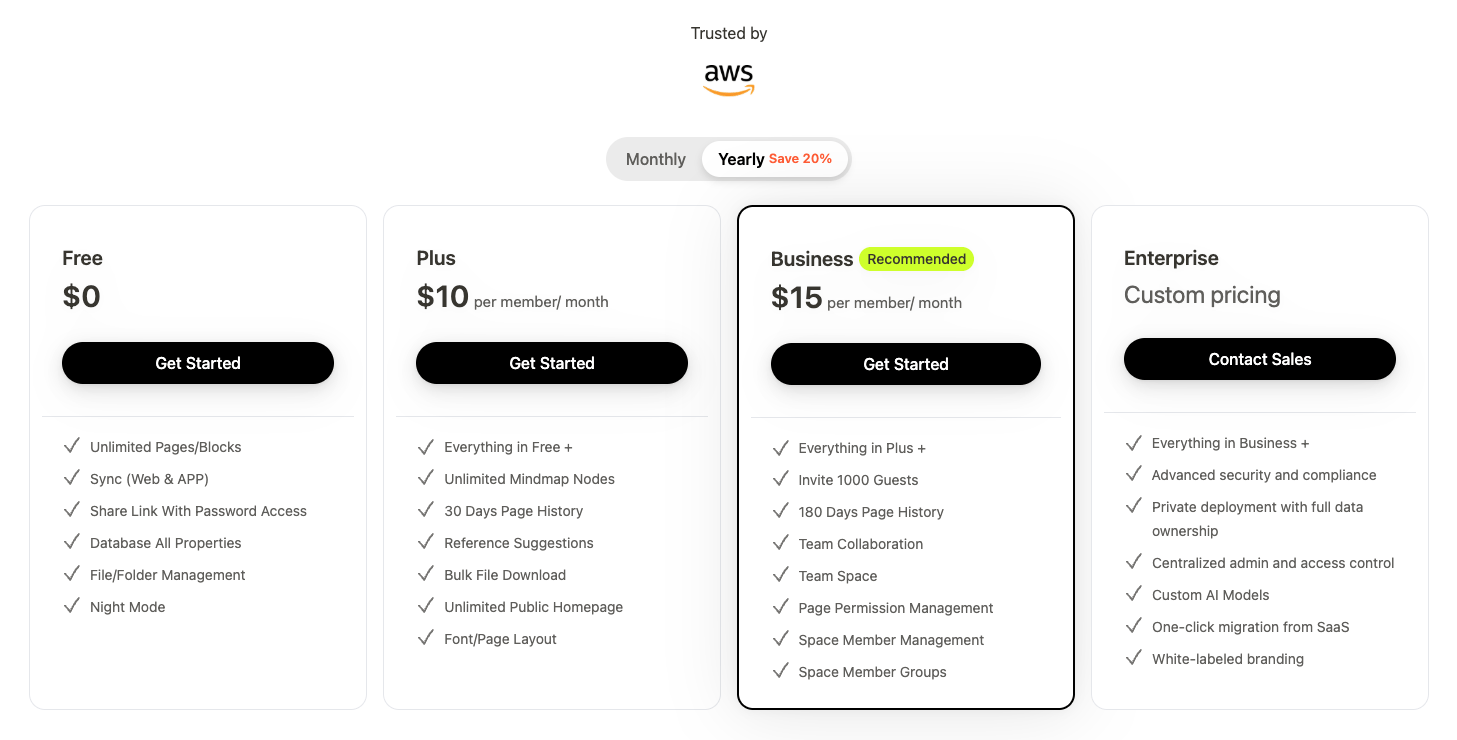Image resolution: width=1457 pixels, height=740 pixels.
Task: Click checkmark icon beside Unlimited Pages/Blocks
Action: (71, 446)
